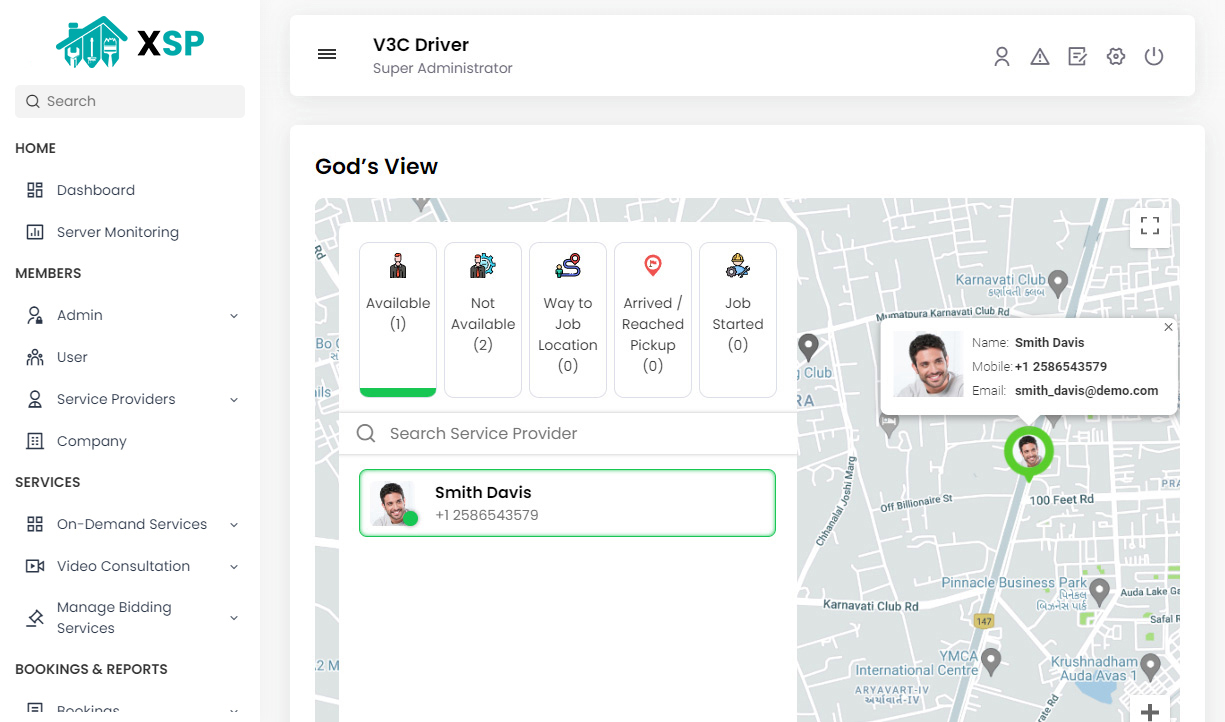The width and height of the screenshot is (1225, 722).
Task: Open the edit notes icon in header
Action: tap(1077, 57)
